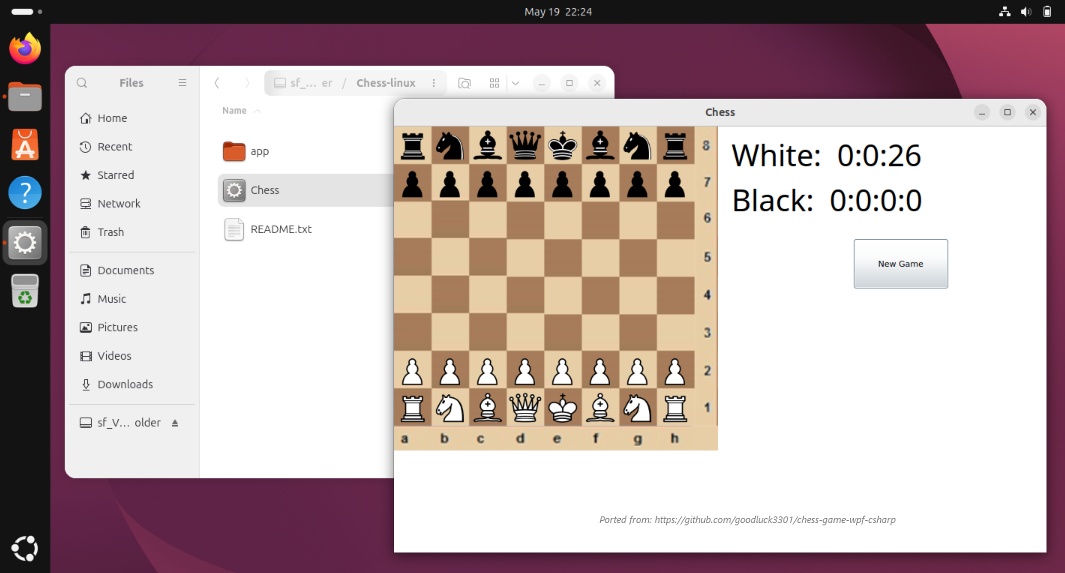Select the white queen on d1

pyautogui.click(x=525, y=407)
